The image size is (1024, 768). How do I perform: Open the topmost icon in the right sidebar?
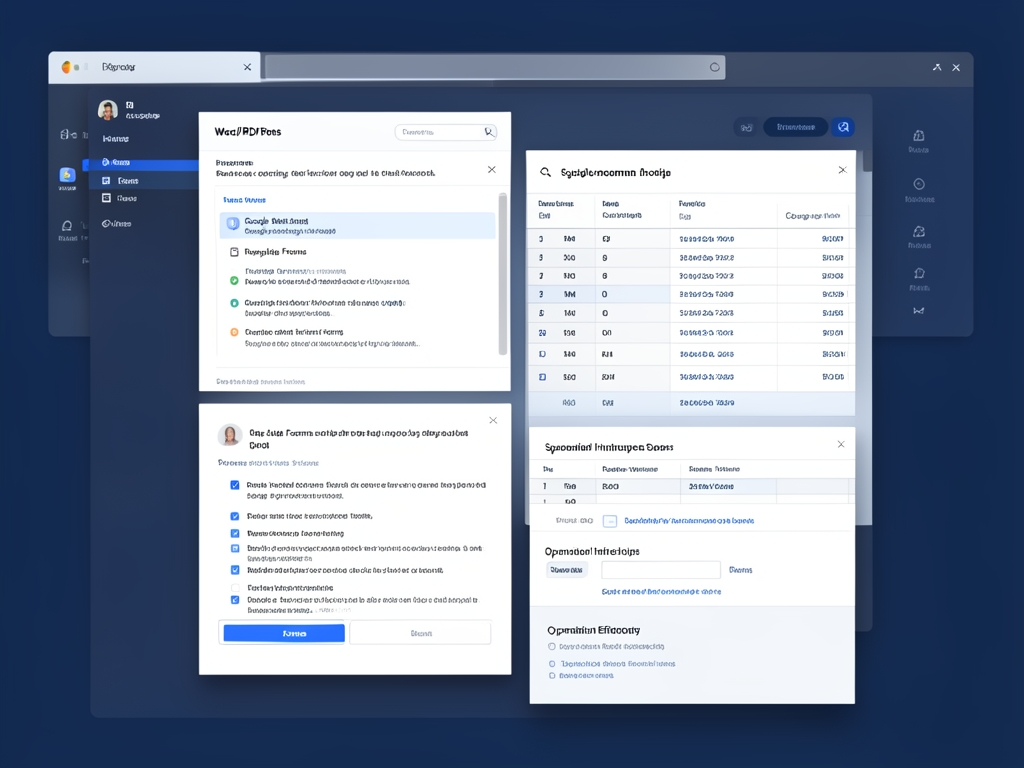[919, 136]
